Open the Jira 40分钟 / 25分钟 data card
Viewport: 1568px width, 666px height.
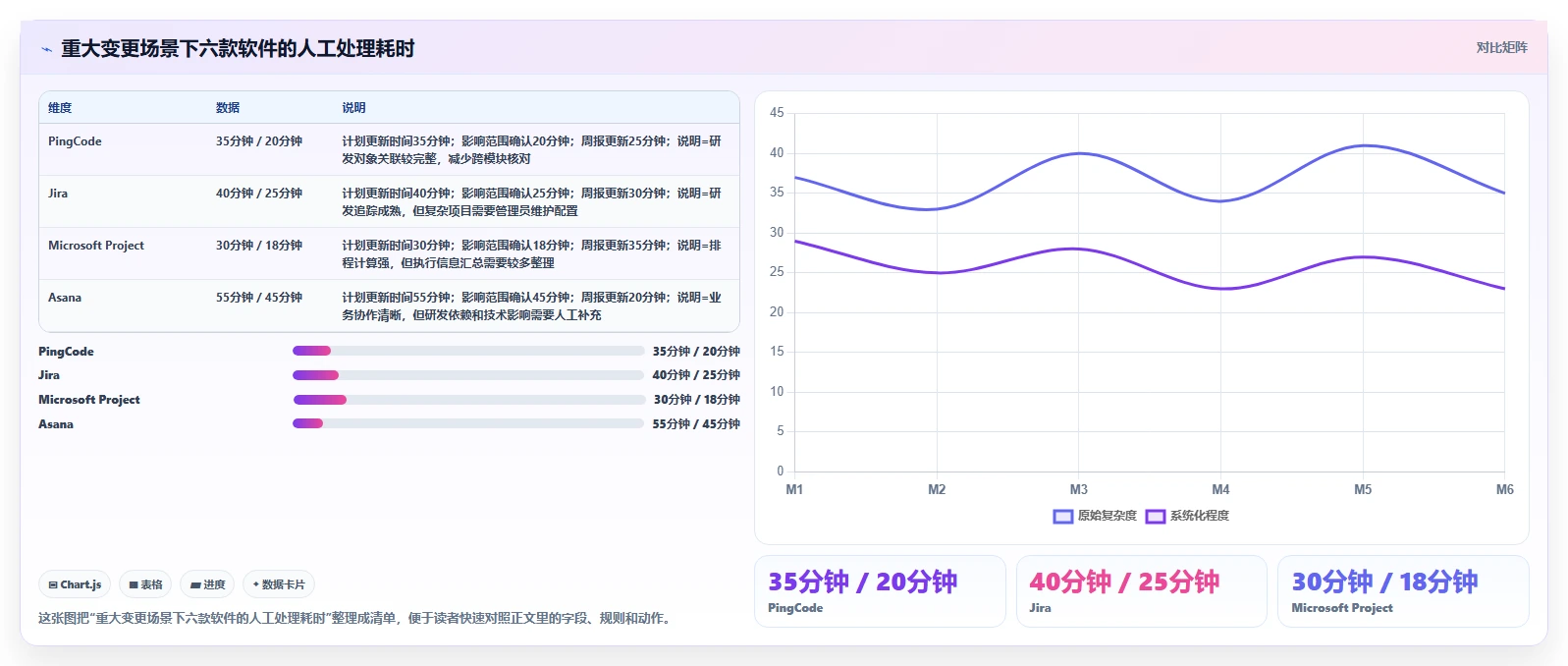1141,591
